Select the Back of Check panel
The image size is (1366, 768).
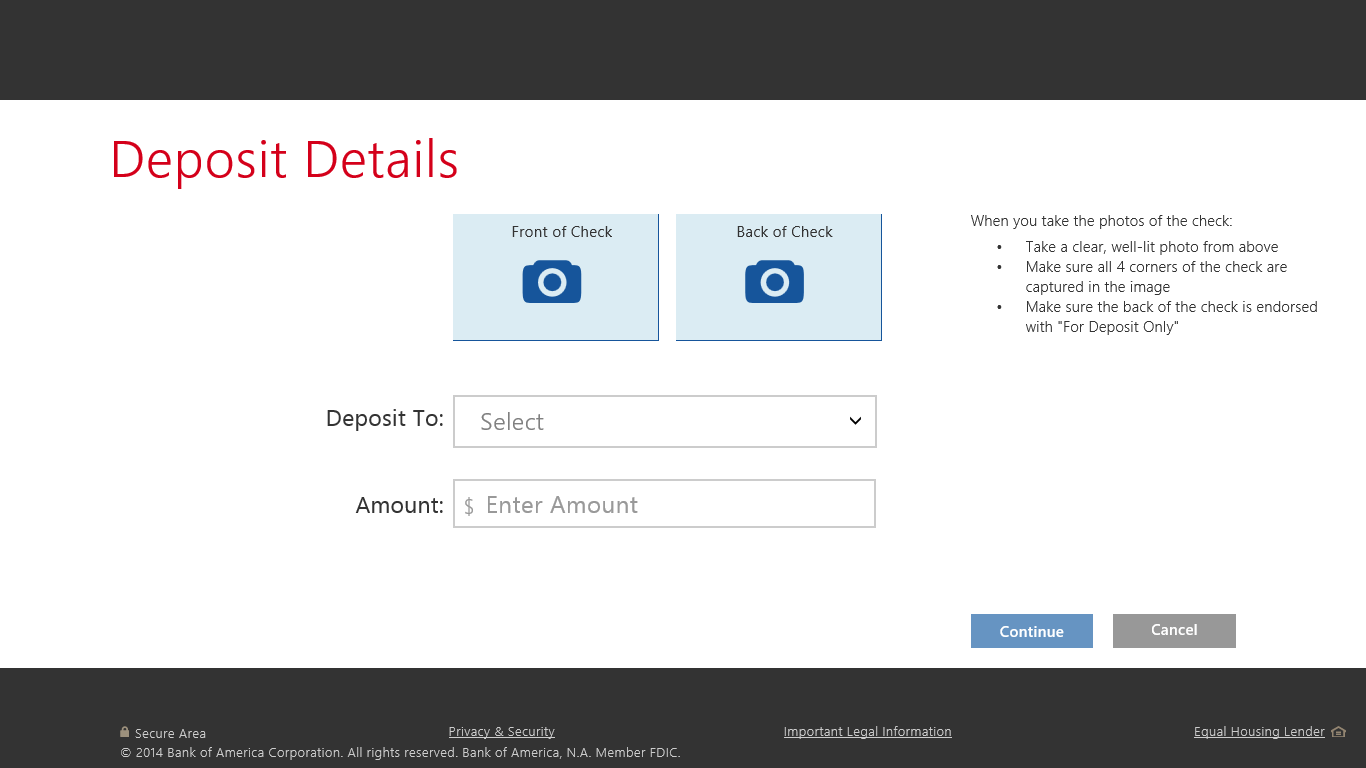coord(778,277)
